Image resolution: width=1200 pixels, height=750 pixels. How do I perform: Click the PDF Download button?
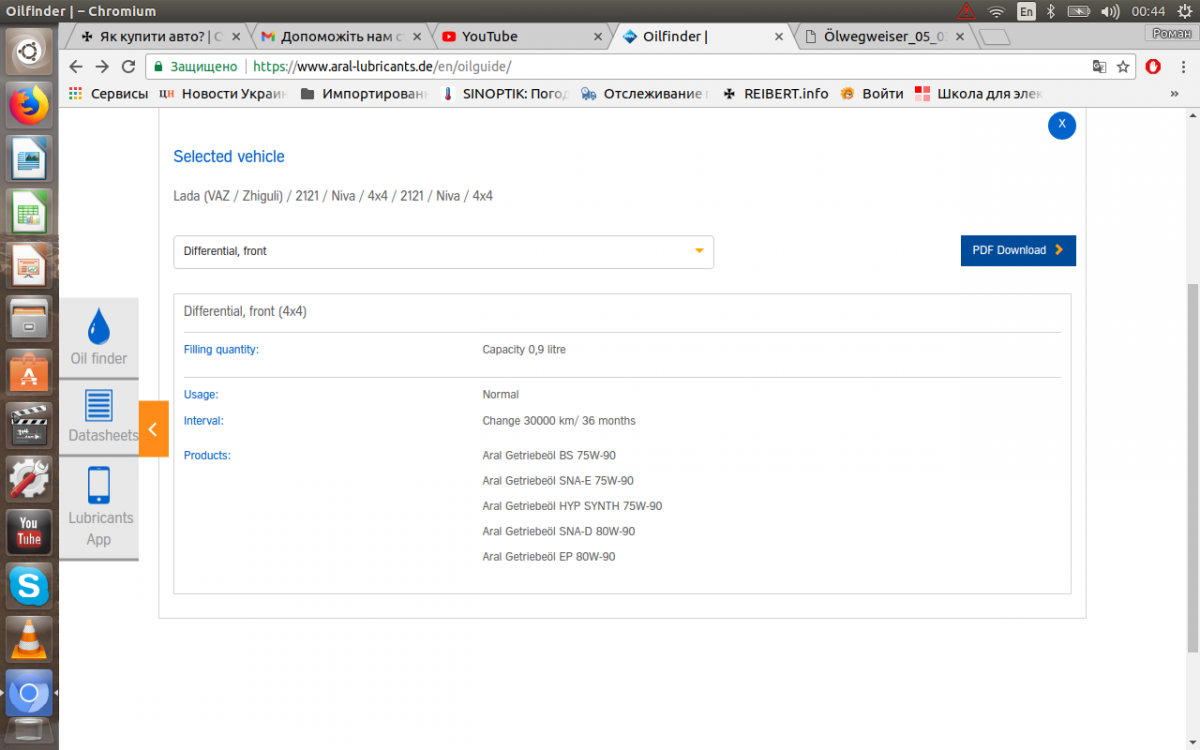pyautogui.click(x=1018, y=250)
